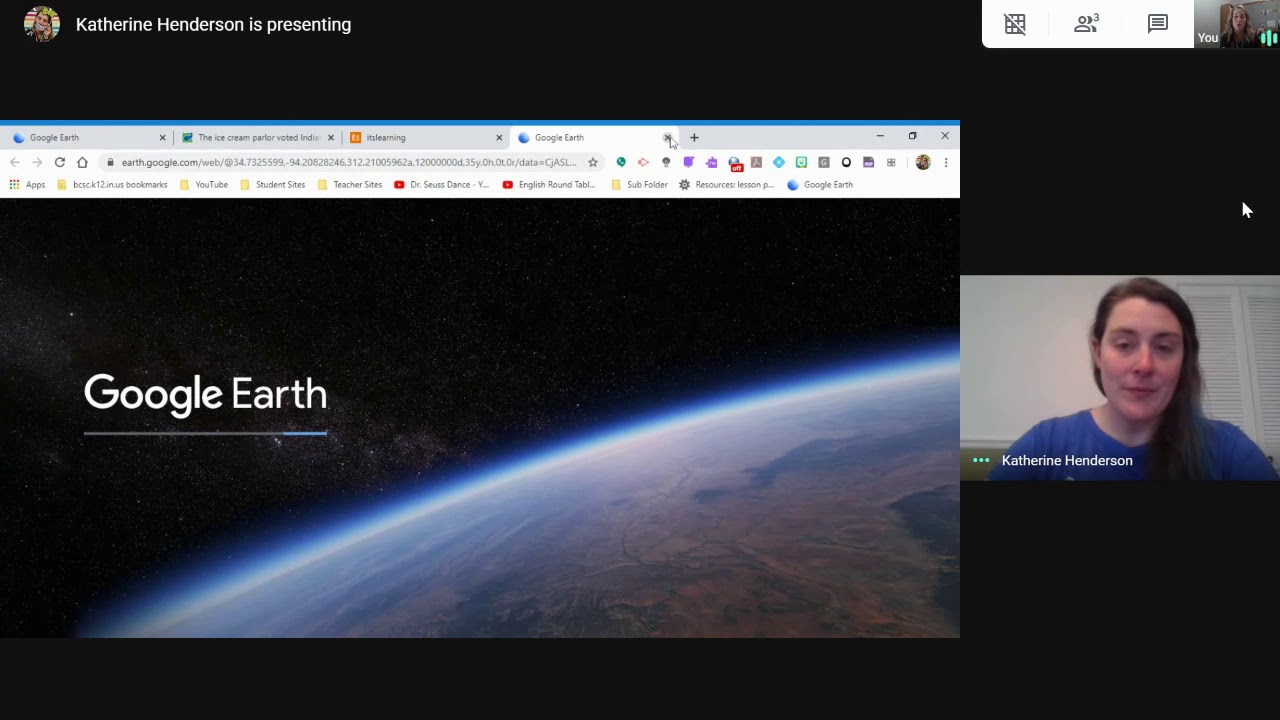This screenshot has width=1280, height=720.
Task: Open the Google Earth bookmark
Action: pos(820,184)
